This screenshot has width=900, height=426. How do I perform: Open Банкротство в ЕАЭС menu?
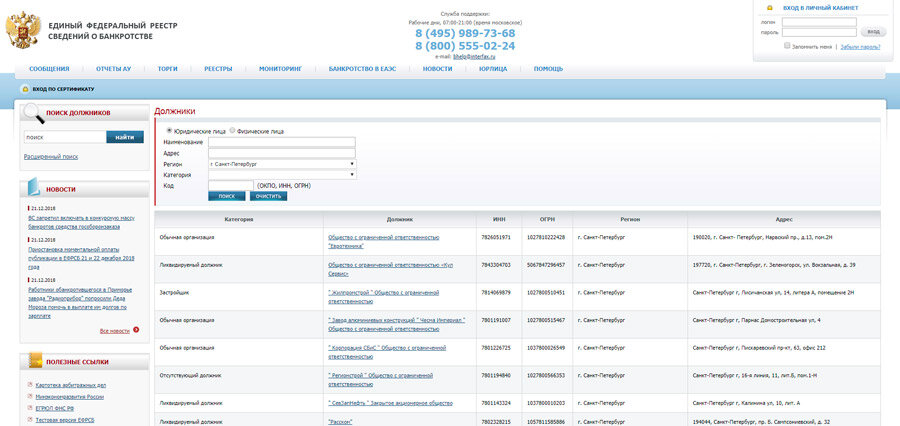click(x=362, y=69)
